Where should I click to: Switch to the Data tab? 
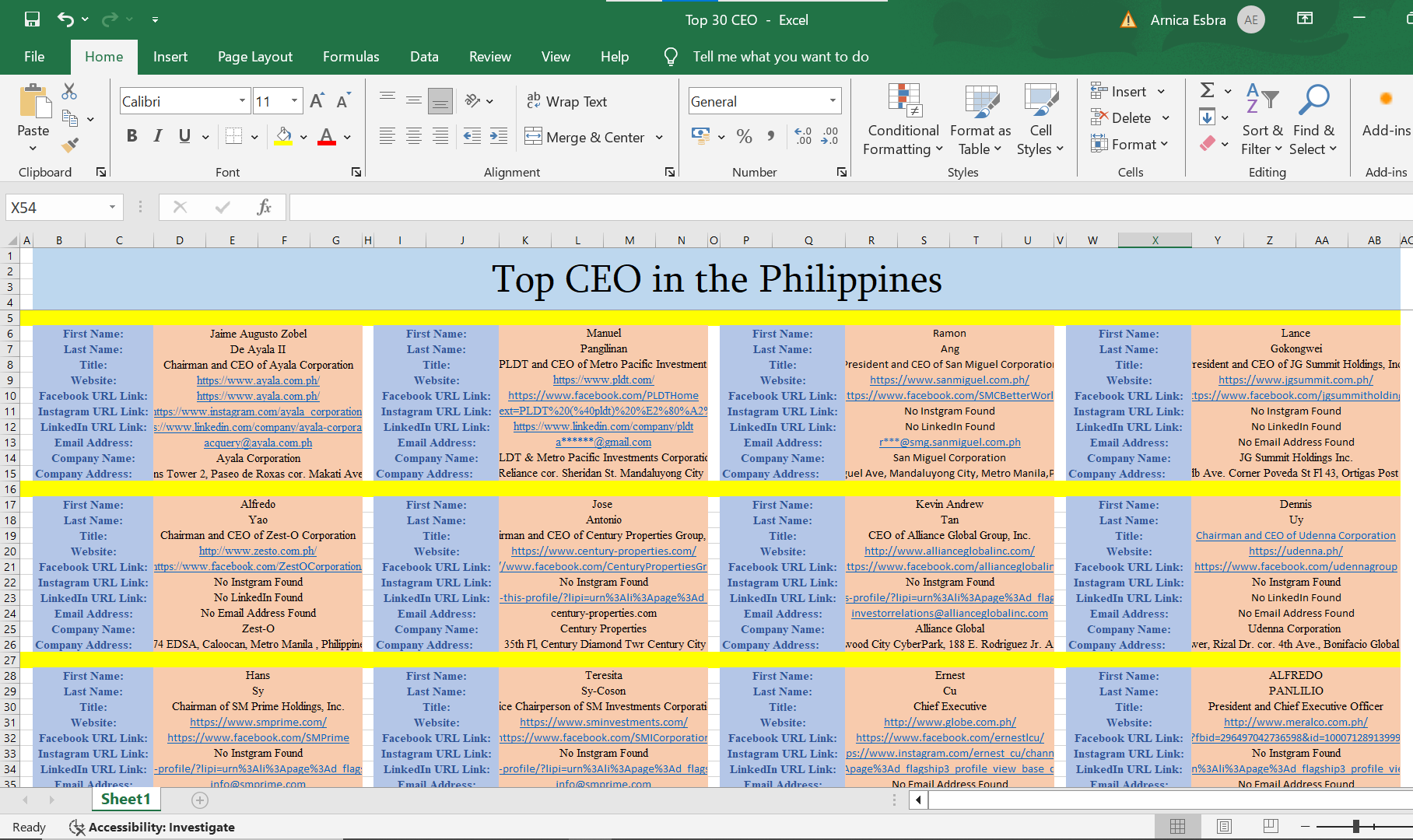pos(424,57)
